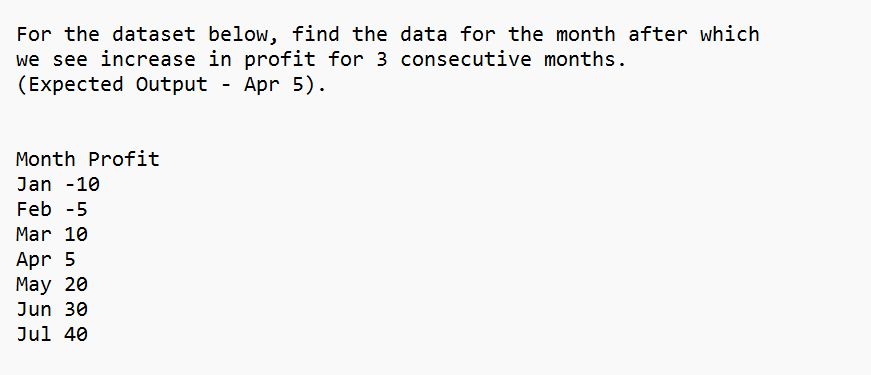The image size is (871, 375).
Task: Click the 'Feb' month label
Action: pyautogui.click(x=34, y=209)
